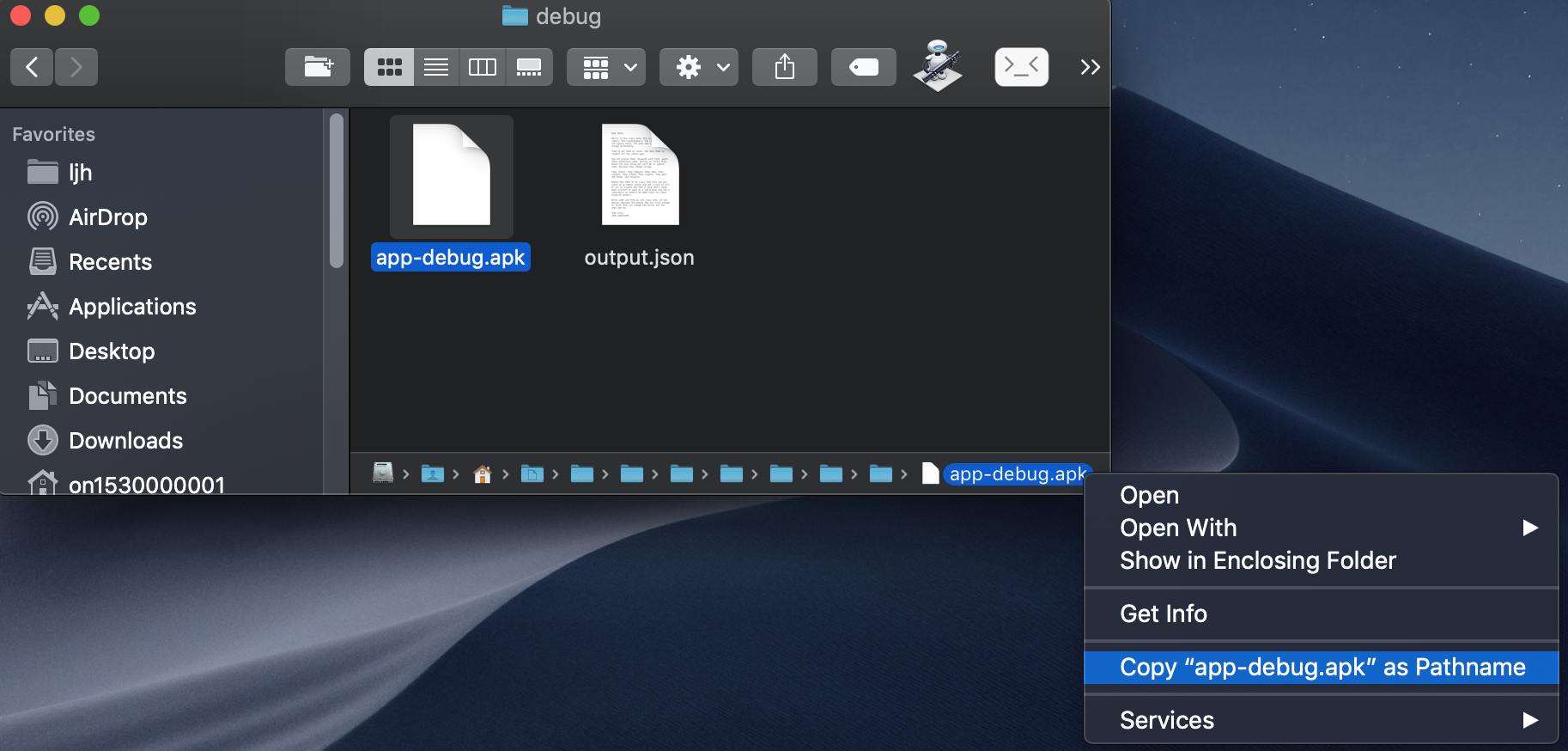
Task: Click the app-debug.apk file name label
Action: (x=450, y=257)
